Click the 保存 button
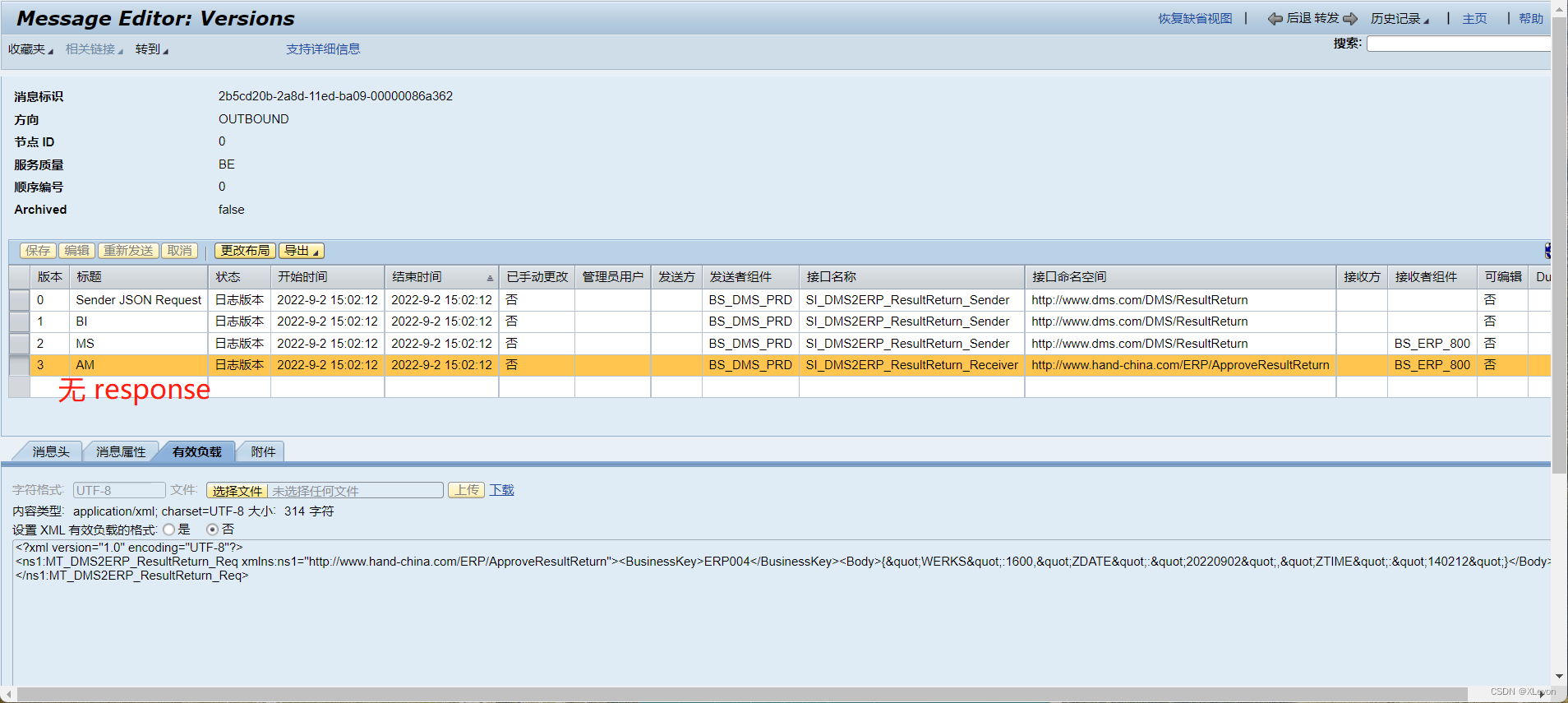The image size is (1568, 703). [38, 251]
